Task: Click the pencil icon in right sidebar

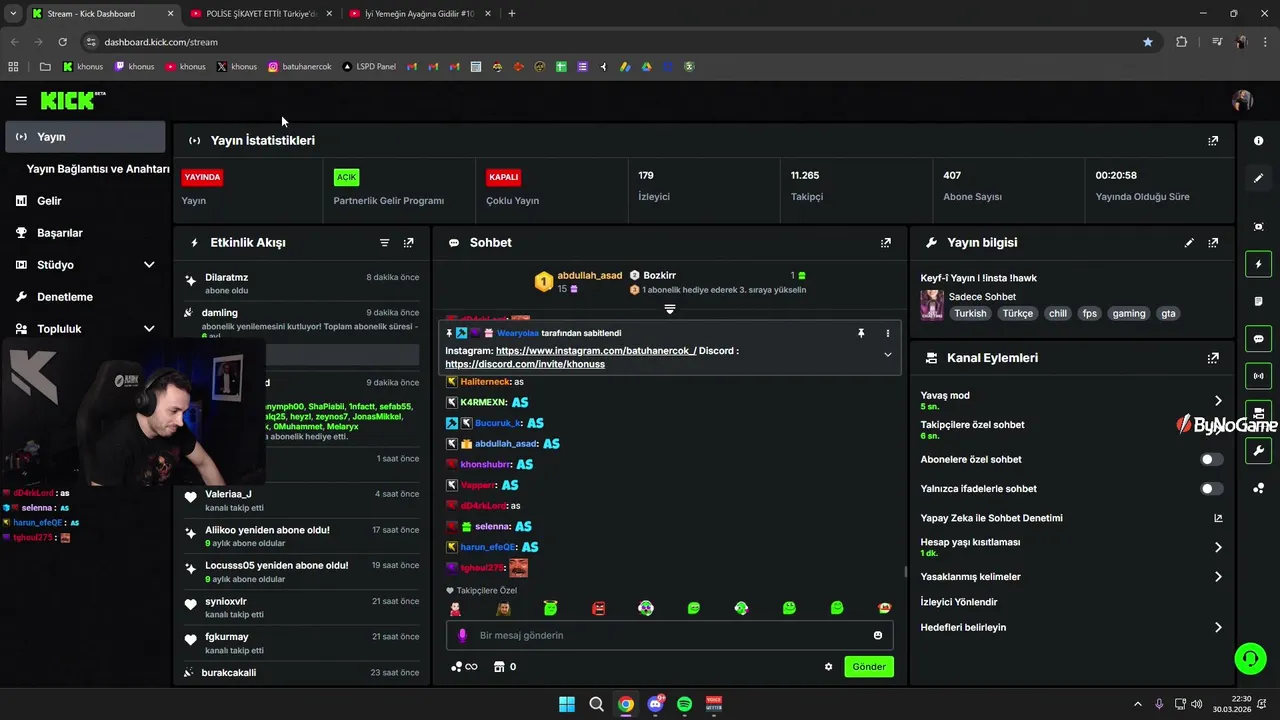Action: coord(1259,178)
